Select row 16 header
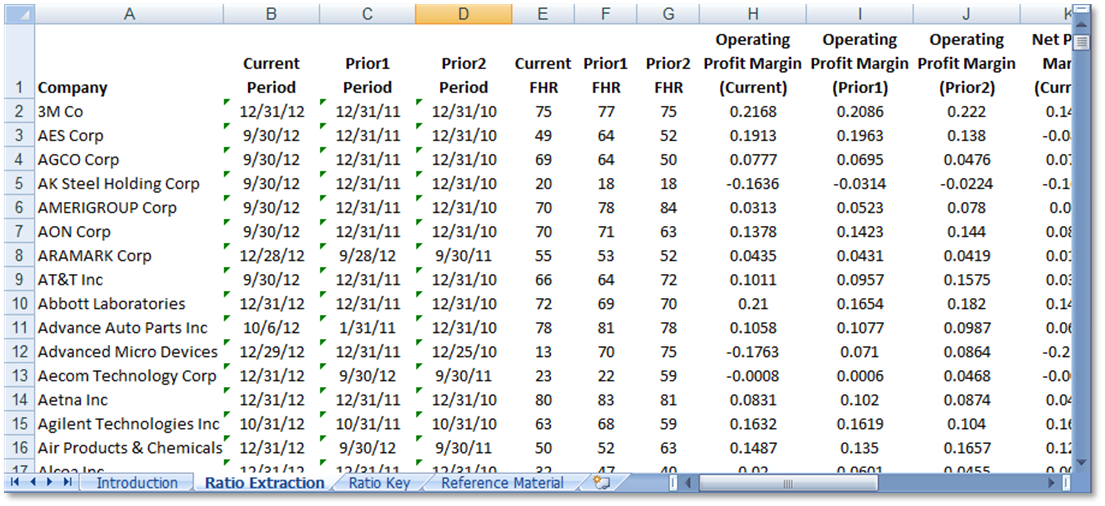1105x506 pixels. point(19,447)
